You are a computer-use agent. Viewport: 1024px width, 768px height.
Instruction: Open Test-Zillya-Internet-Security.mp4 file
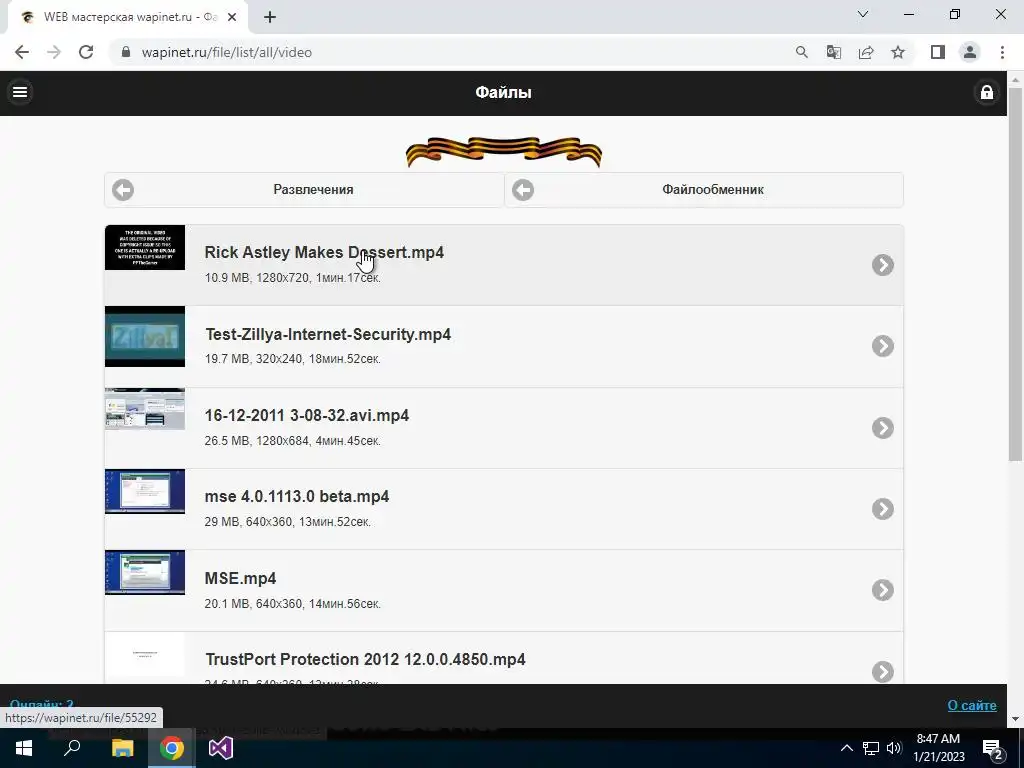[504, 346]
